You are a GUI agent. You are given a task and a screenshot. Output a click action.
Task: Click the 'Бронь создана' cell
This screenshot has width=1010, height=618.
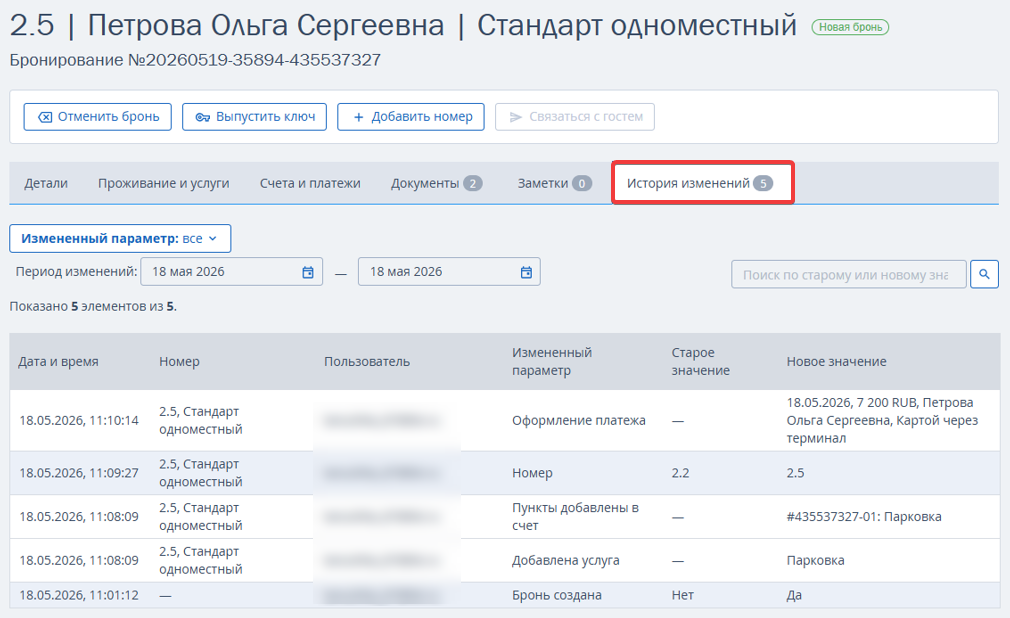[x=557, y=595]
